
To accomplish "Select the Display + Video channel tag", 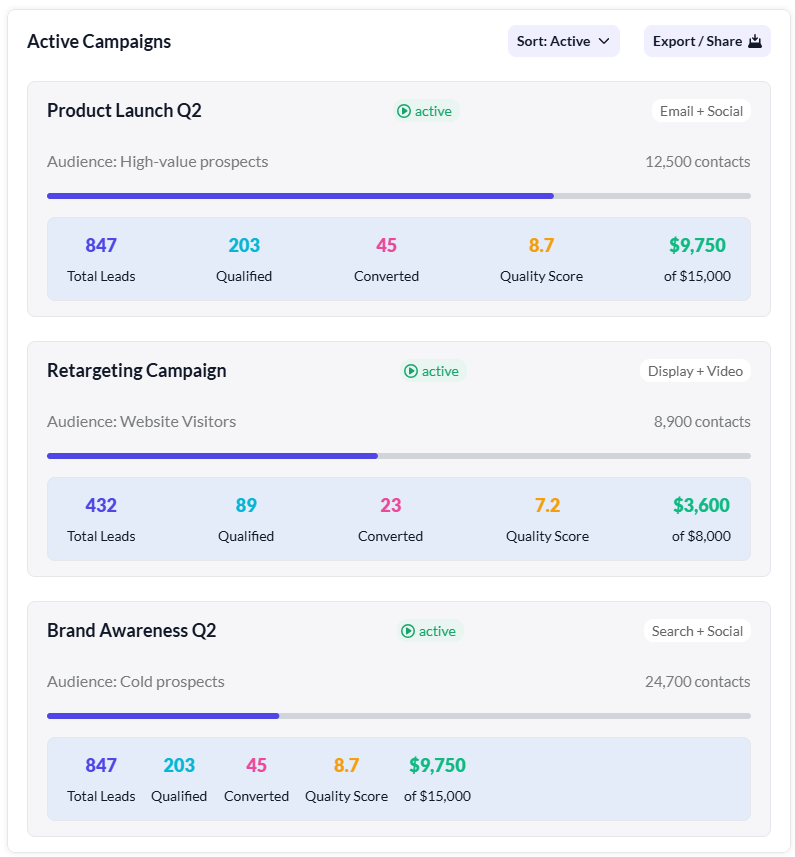I will [695, 371].
